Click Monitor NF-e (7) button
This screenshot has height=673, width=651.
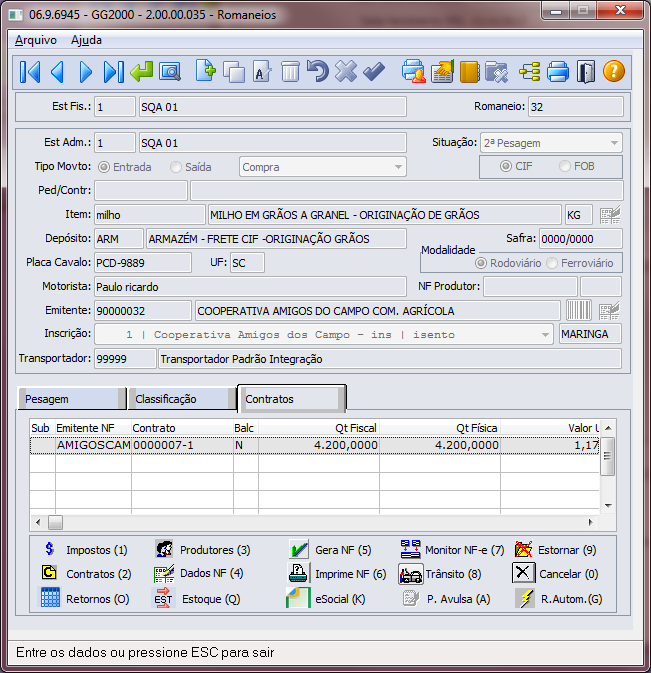pyautogui.click(x=452, y=550)
